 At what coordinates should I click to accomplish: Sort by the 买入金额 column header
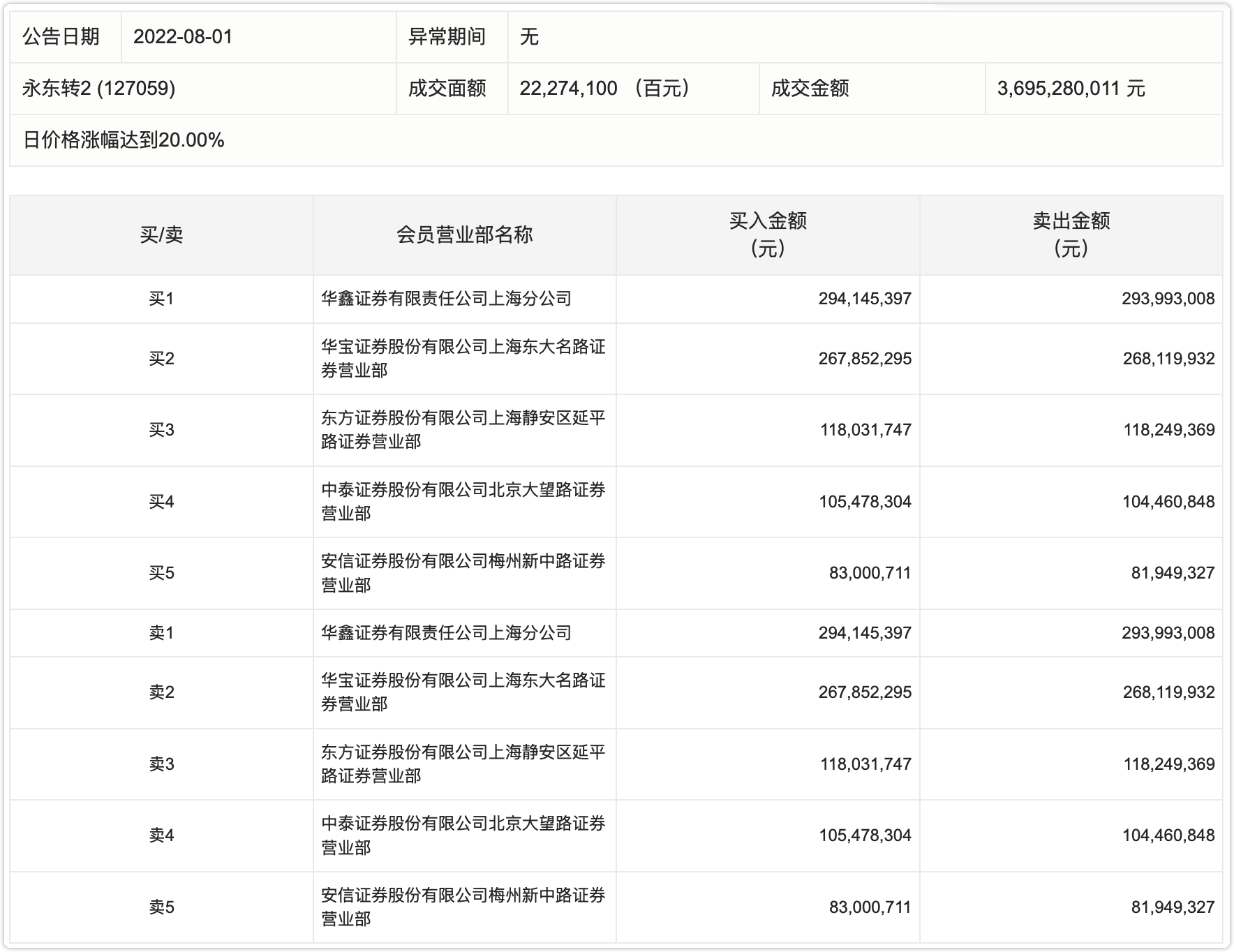pos(768,234)
